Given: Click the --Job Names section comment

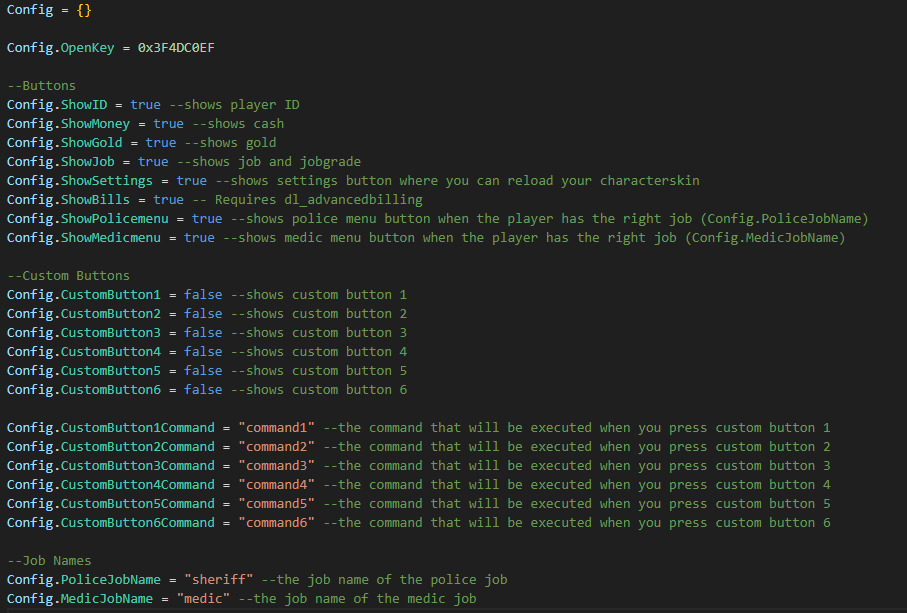Looking at the screenshot, I should click(x=49, y=560).
